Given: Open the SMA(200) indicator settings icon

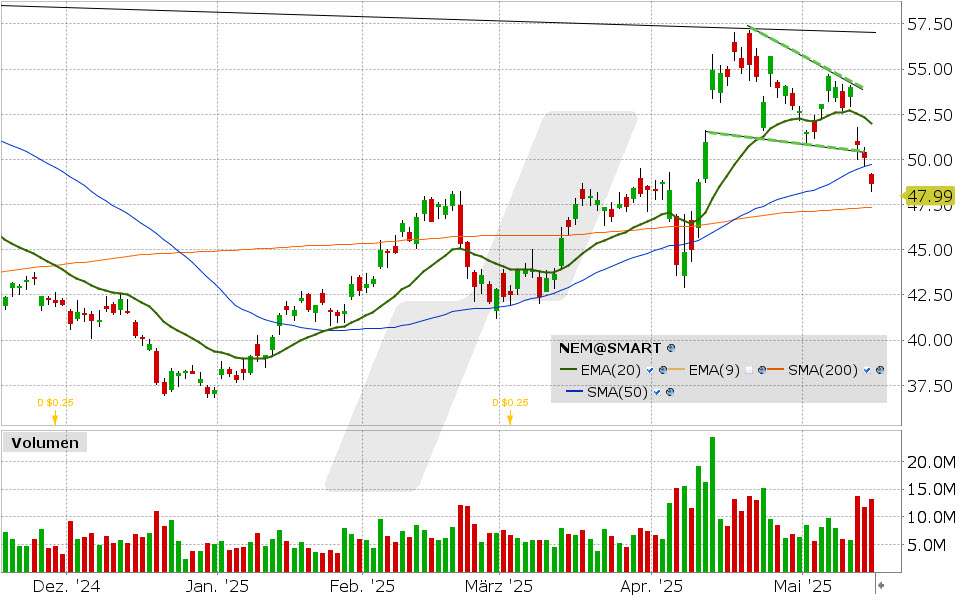Looking at the screenshot, I should (x=880, y=371).
